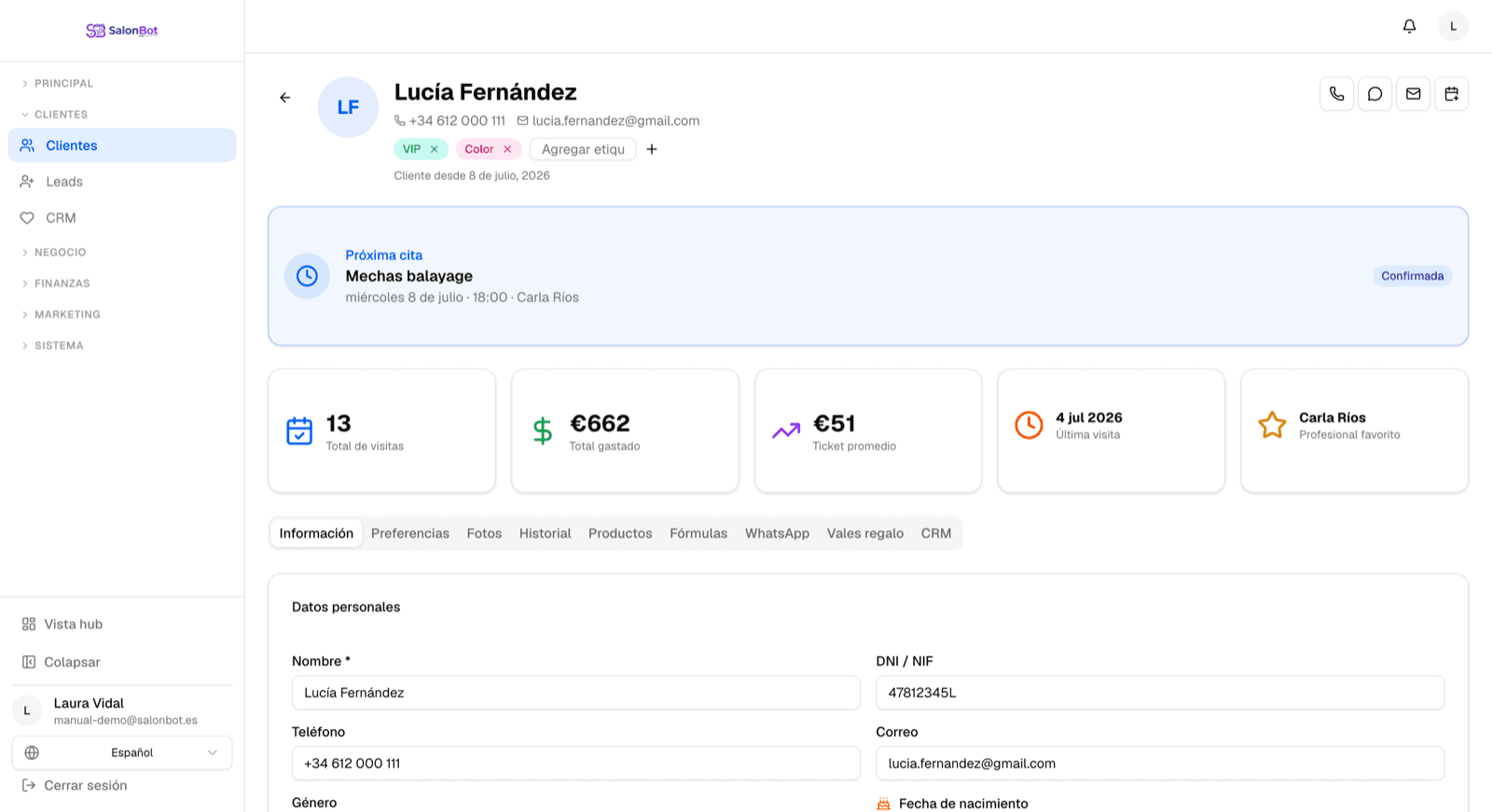Viewport: 1492px width, 812px height.
Task: Open chat with the speech bubble icon
Action: [x=1375, y=94]
